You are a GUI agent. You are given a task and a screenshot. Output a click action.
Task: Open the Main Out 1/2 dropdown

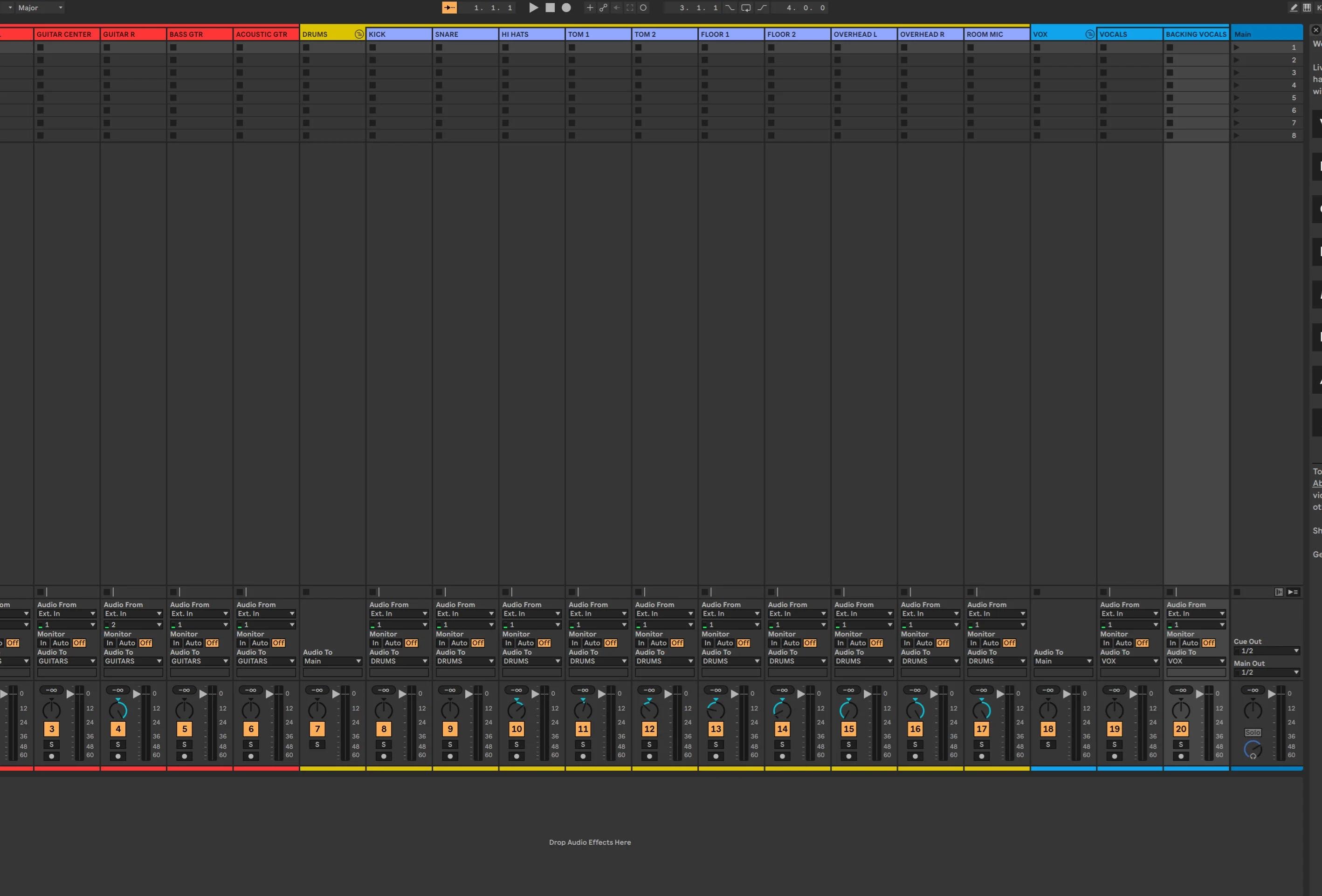point(1267,672)
